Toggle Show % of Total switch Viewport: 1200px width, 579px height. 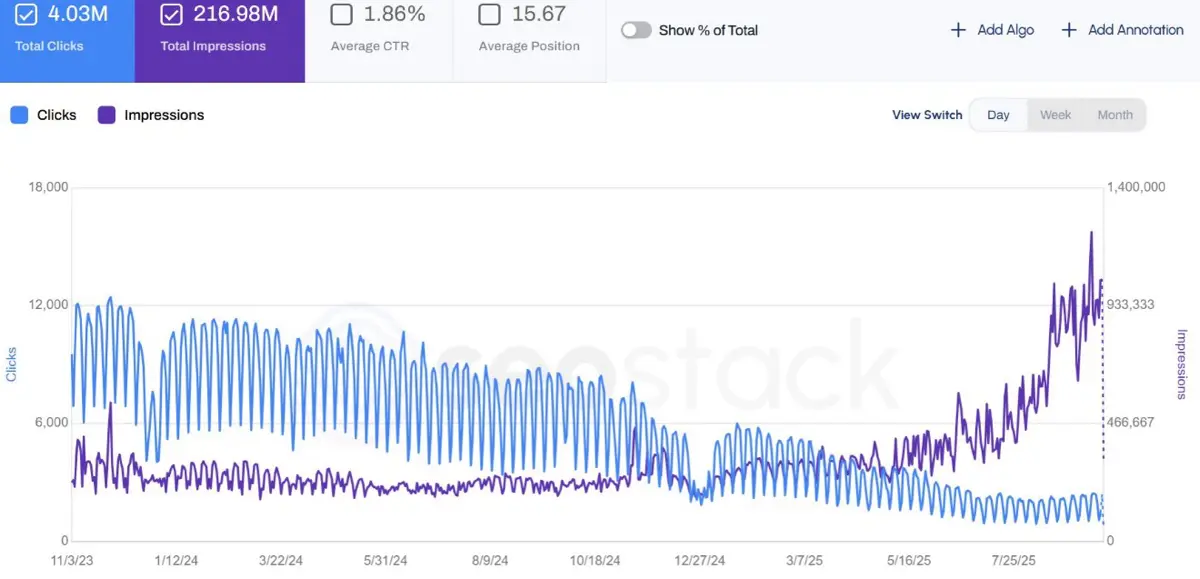[x=636, y=30]
